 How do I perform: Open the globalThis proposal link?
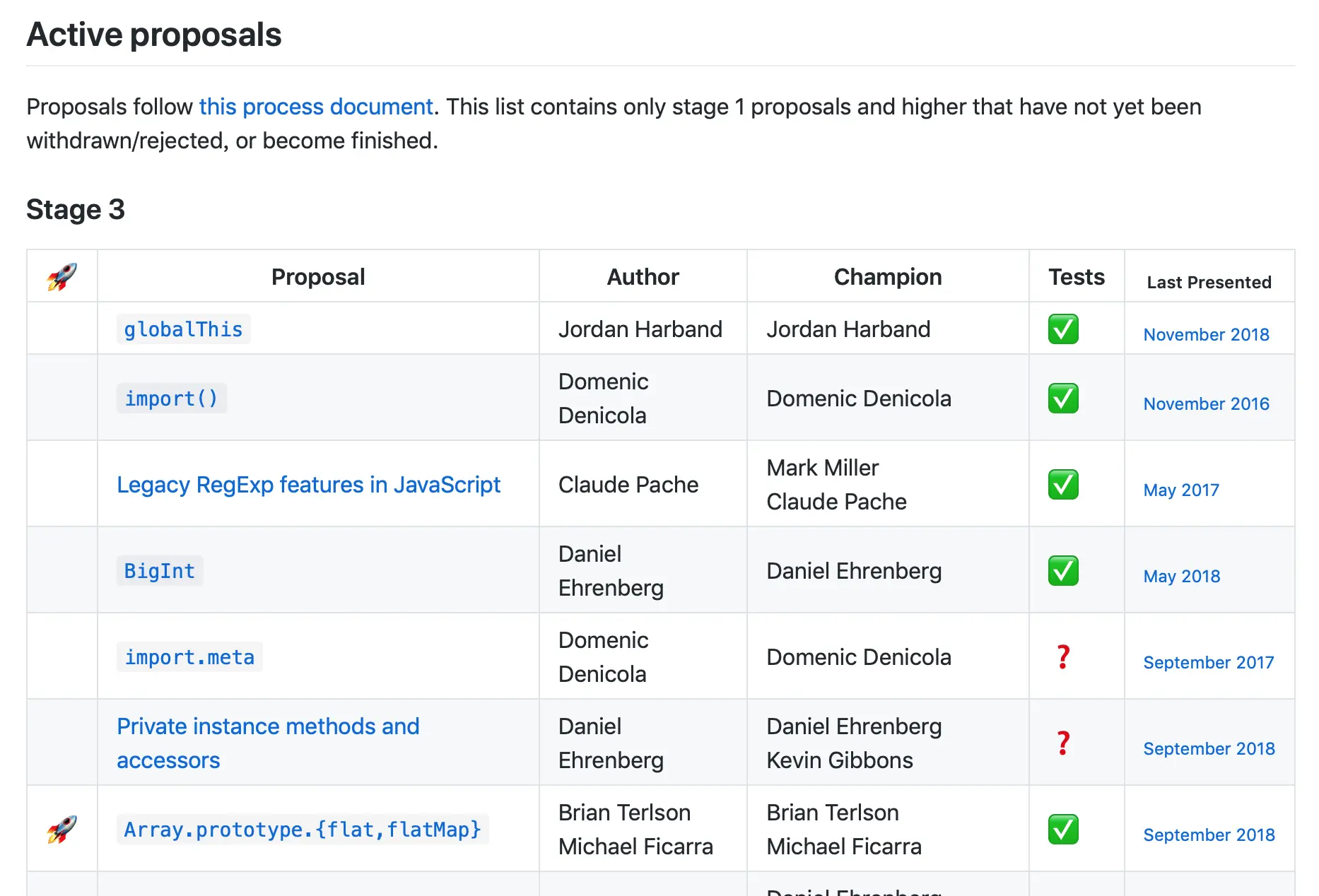(x=183, y=330)
